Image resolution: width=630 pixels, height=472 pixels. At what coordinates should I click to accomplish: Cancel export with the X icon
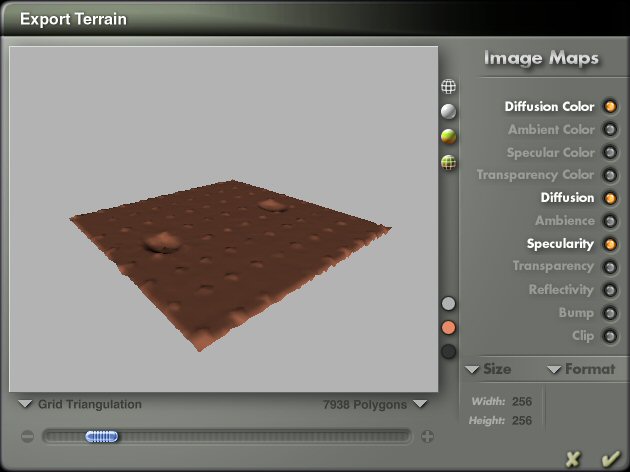pos(573,459)
